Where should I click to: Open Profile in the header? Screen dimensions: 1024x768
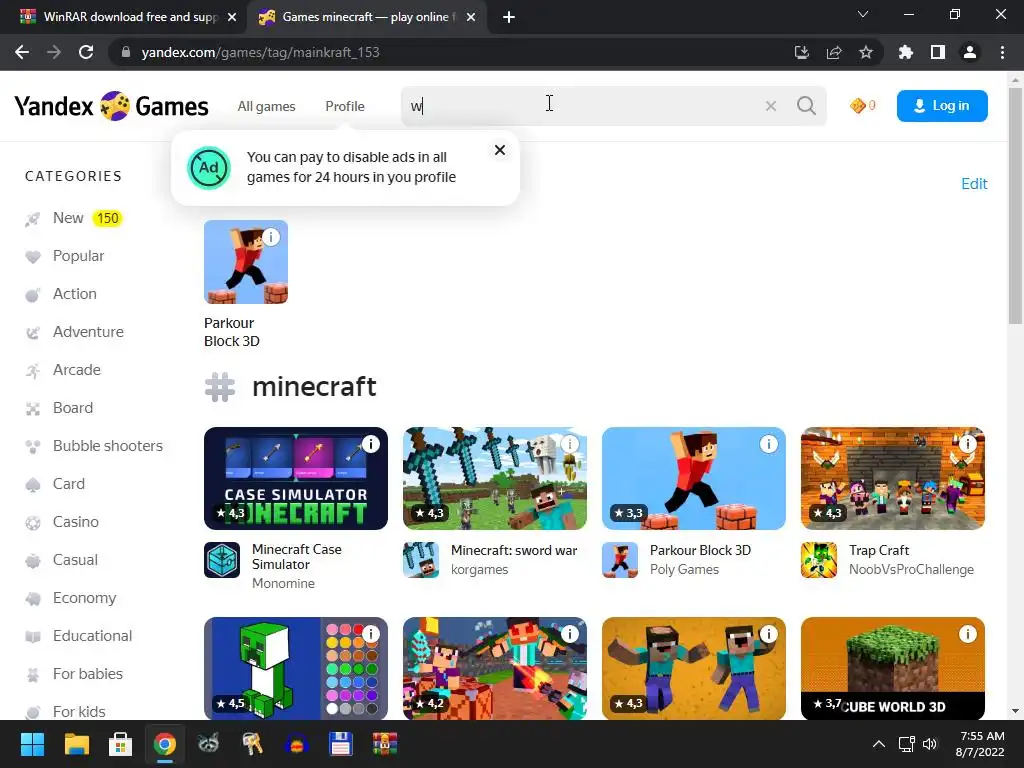point(345,106)
